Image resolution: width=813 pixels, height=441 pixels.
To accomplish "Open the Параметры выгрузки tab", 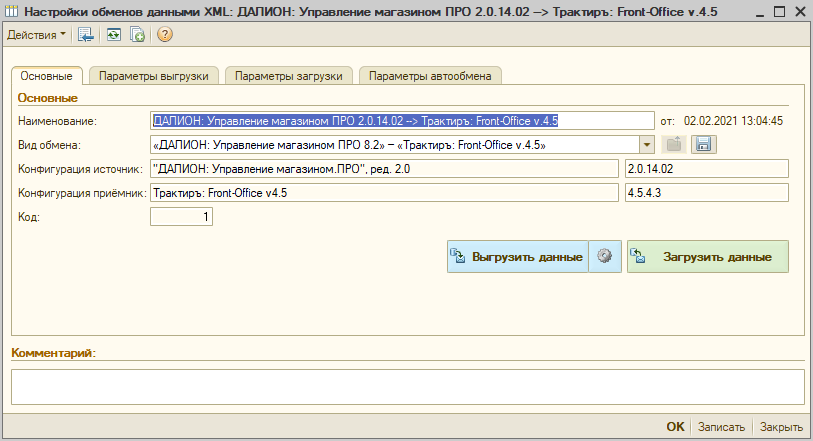I will (x=153, y=76).
